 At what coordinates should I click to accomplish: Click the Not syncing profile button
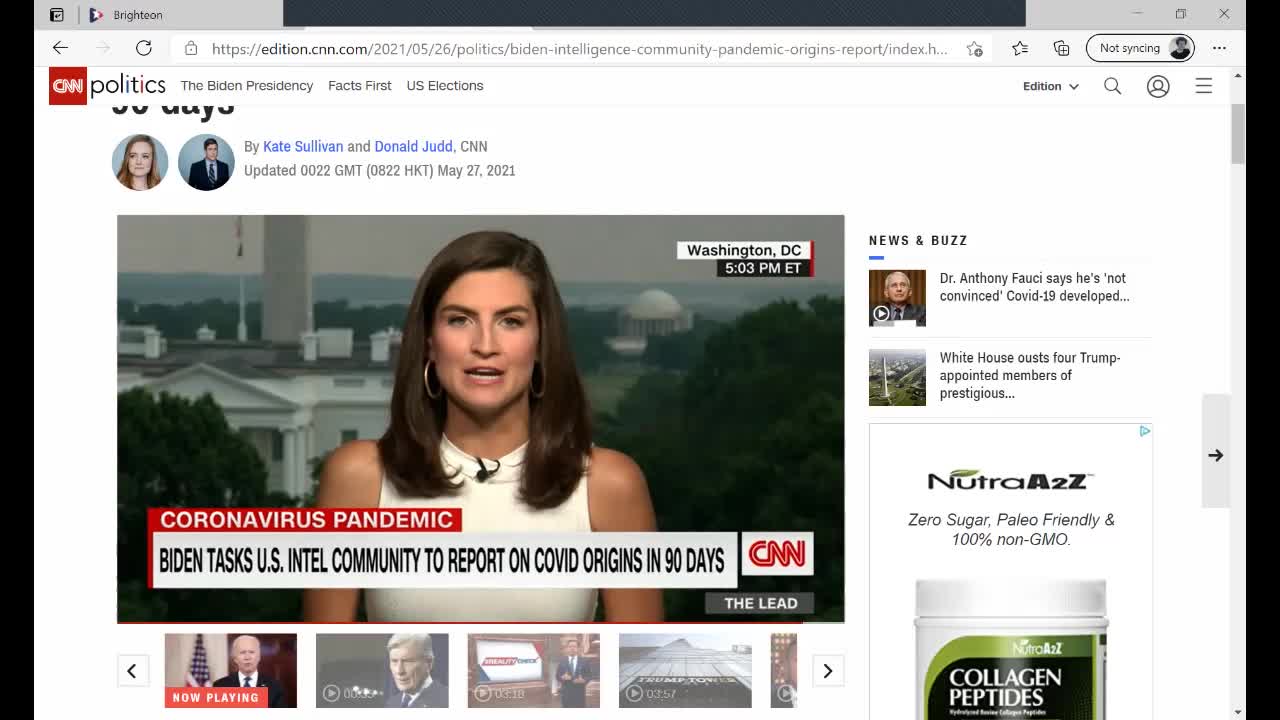pos(1141,48)
